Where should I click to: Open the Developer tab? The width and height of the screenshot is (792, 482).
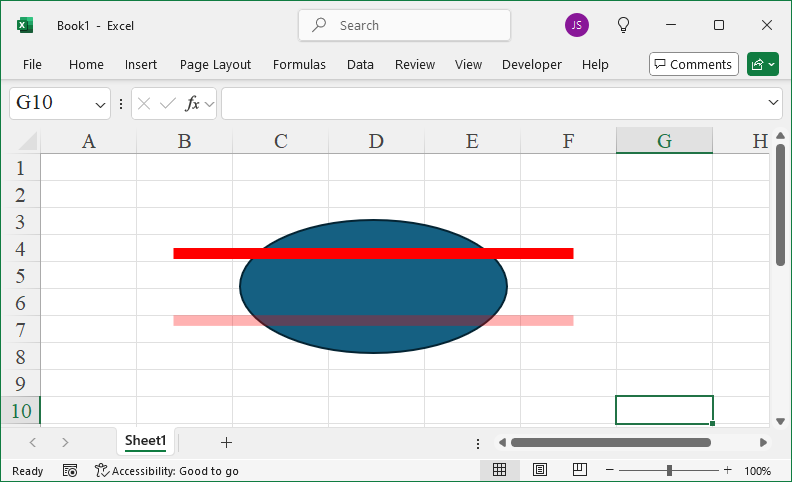532,65
